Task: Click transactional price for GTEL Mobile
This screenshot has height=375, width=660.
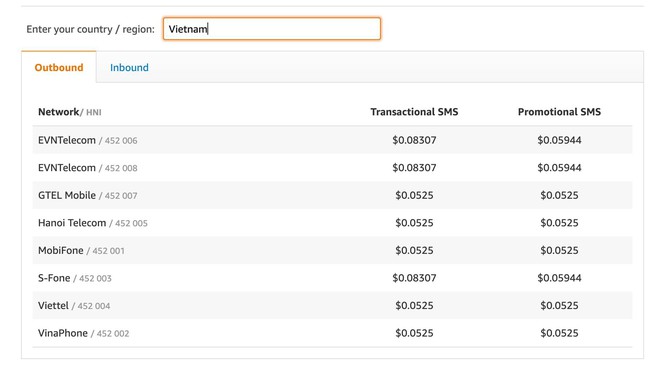Action: click(x=414, y=195)
